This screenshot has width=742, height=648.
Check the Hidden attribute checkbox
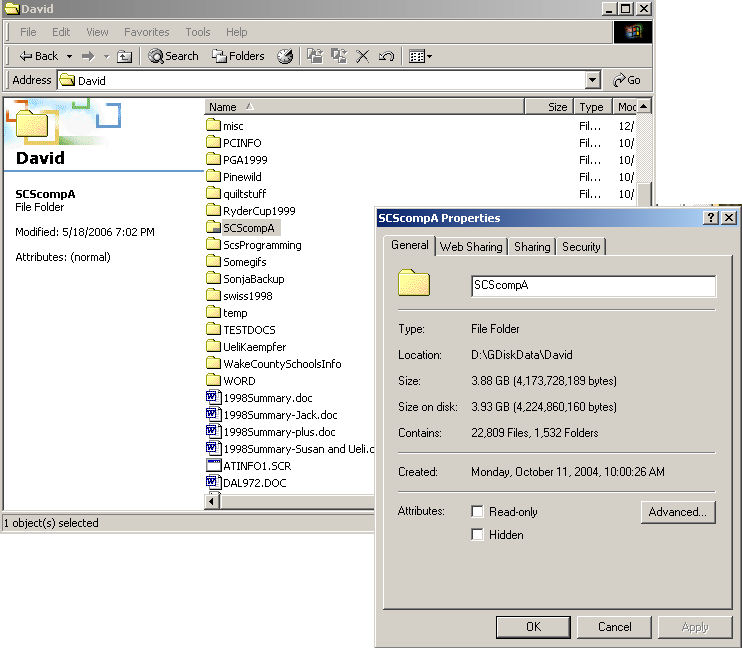[478, 535]
